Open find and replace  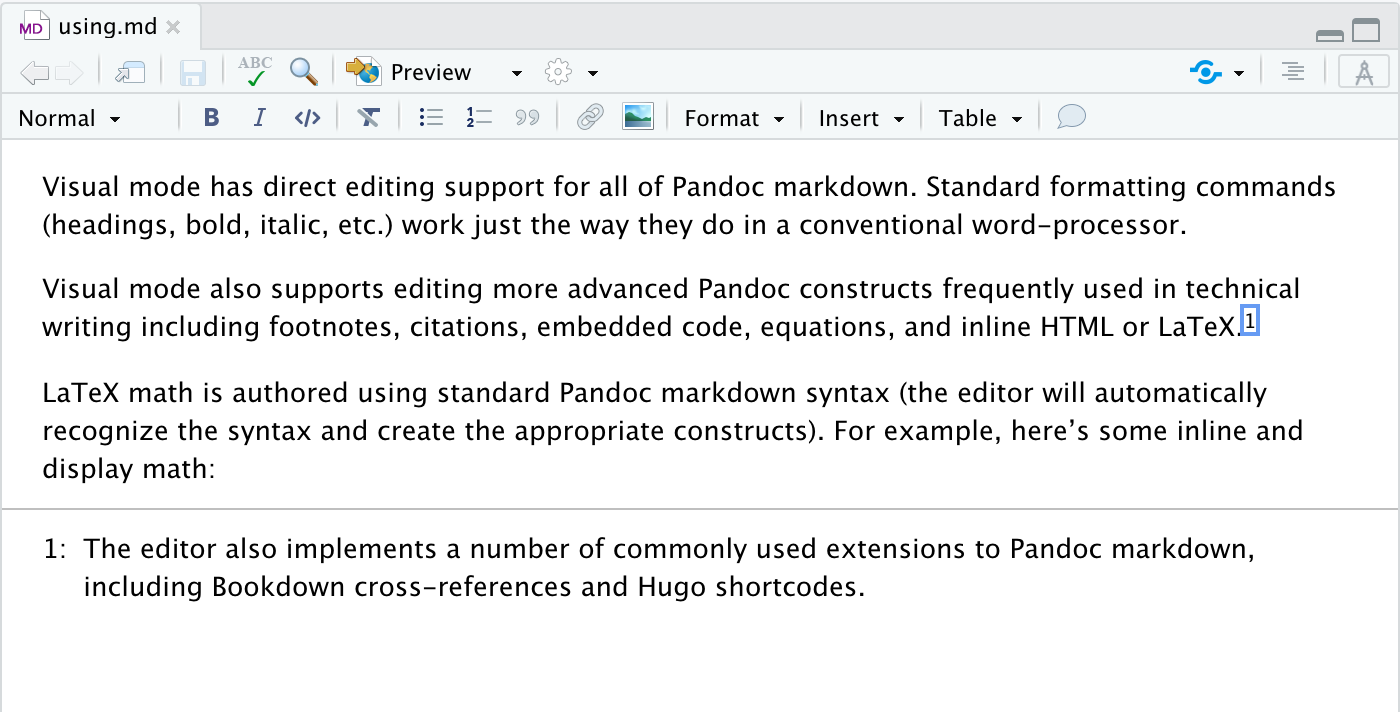(304, 71)
